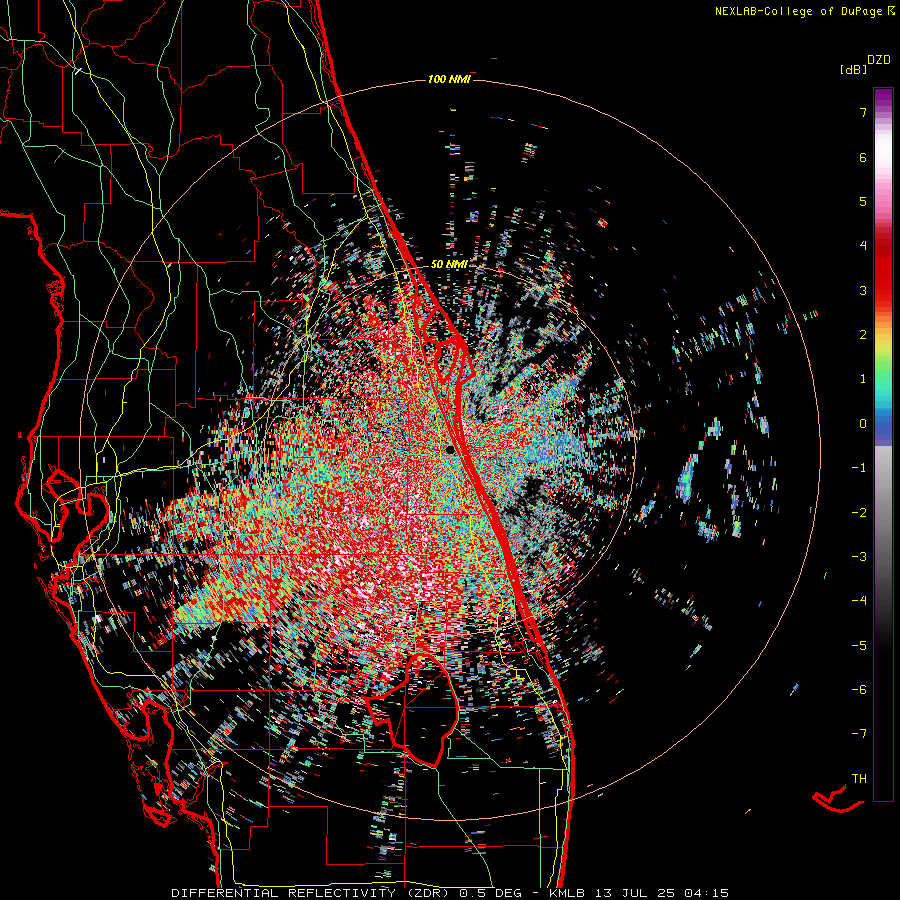
Task: Click the 6 value on the color scale
Action: (x=863, y=157)
